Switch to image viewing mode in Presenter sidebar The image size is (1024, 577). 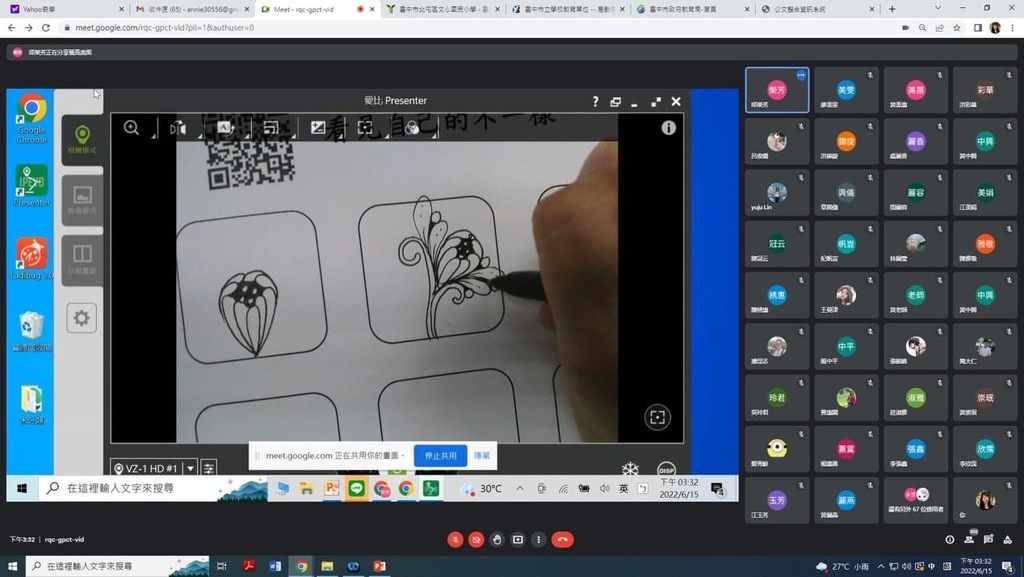(x=82, y=200)
